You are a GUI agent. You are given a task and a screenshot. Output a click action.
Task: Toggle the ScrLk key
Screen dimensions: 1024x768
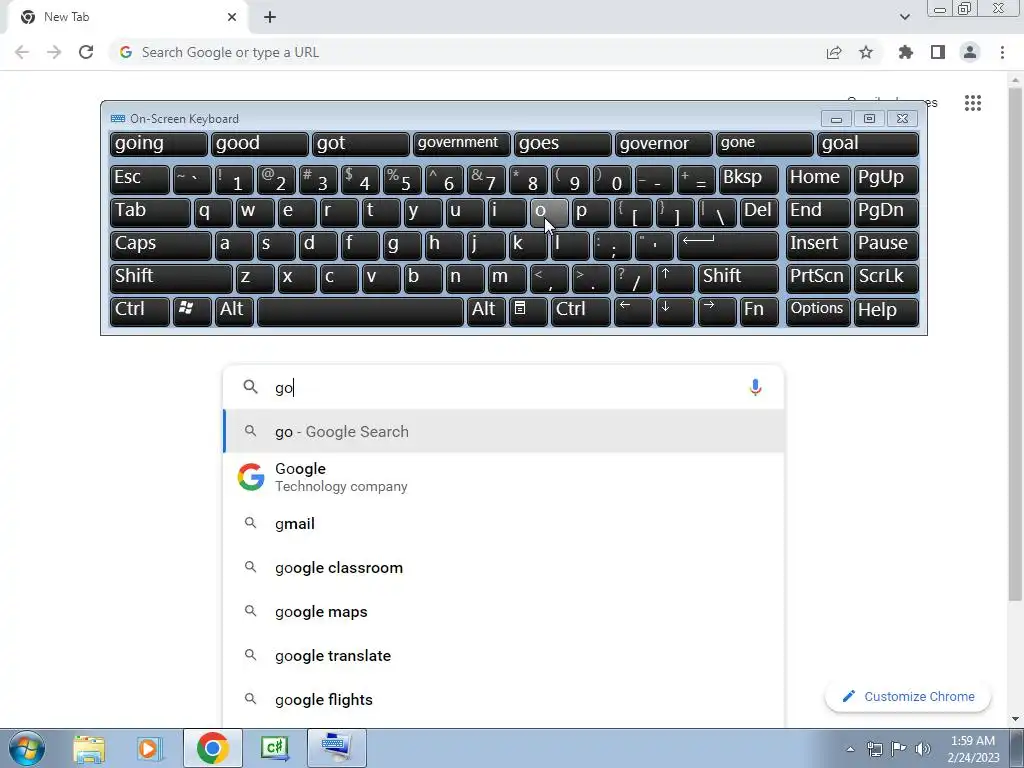coord(886,278)
